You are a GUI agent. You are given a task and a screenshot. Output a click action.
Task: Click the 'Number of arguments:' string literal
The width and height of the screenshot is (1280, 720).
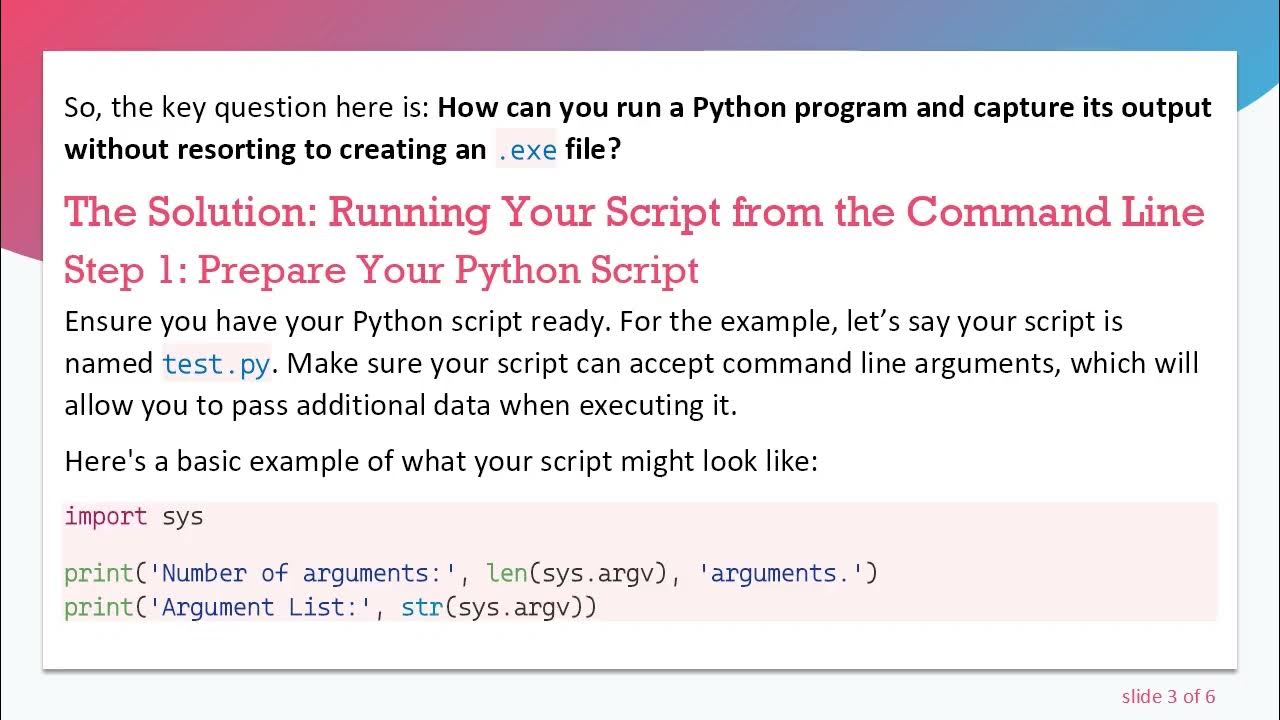pyautogui.click(x=302, y=573)
